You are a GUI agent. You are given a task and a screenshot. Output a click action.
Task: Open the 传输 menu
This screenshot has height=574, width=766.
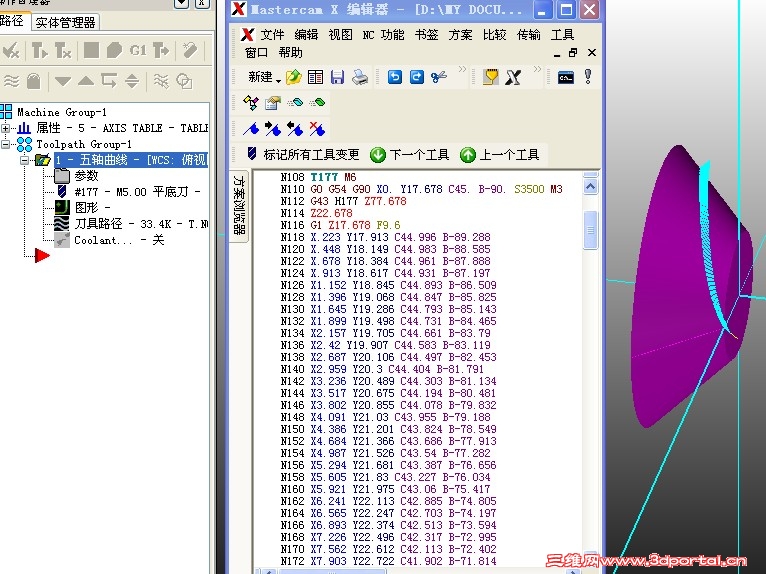click(x=529, y=35)
